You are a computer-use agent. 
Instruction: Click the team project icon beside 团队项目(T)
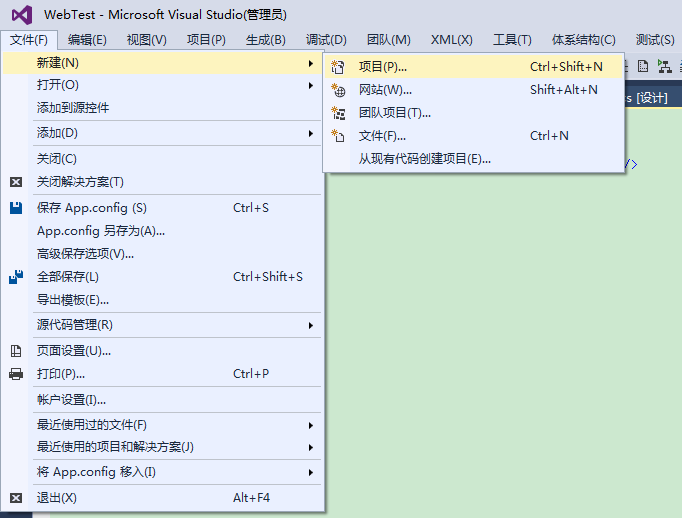[338, 113]
